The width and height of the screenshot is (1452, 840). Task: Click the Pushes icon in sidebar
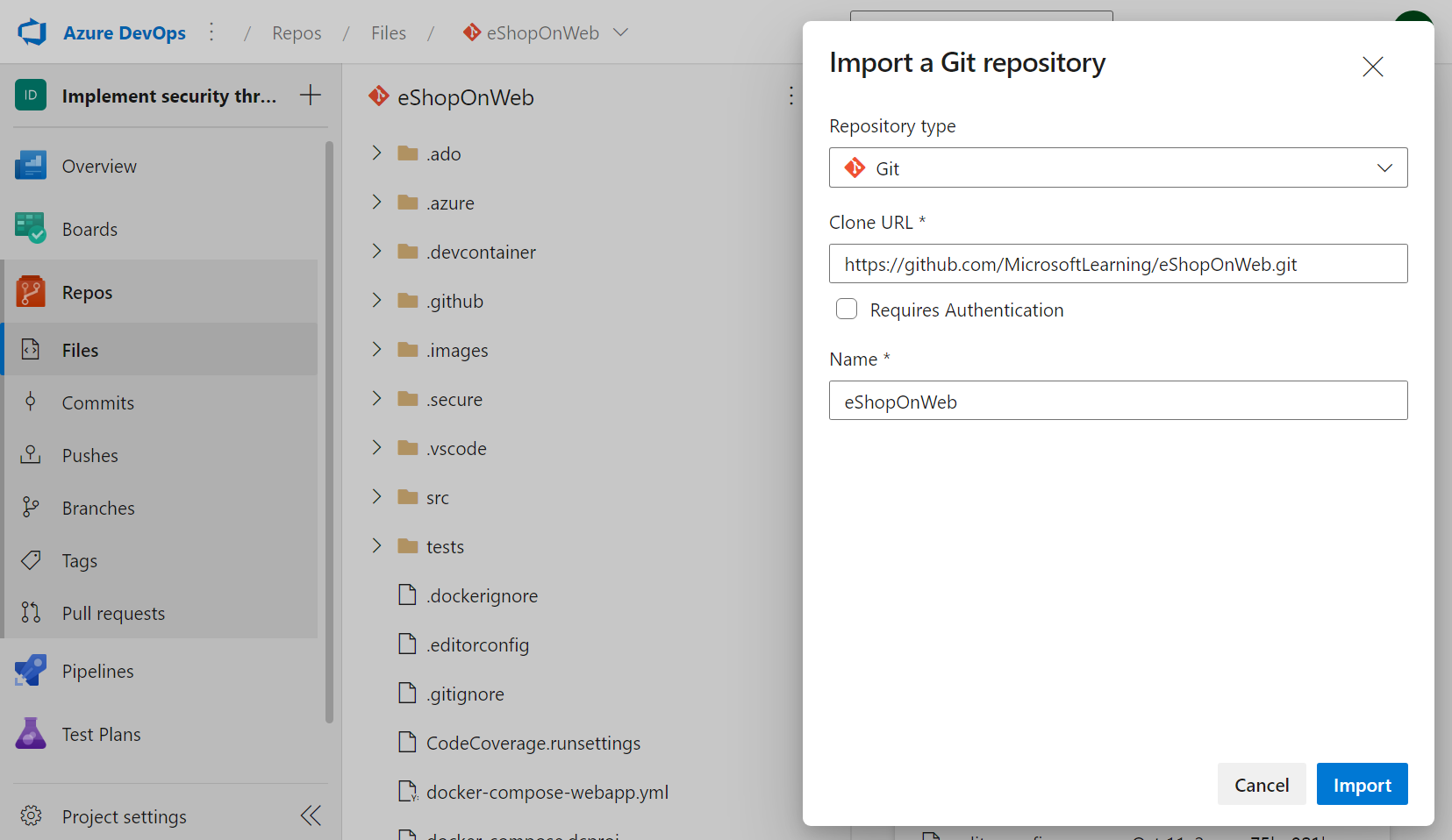(x=31, y=455)
